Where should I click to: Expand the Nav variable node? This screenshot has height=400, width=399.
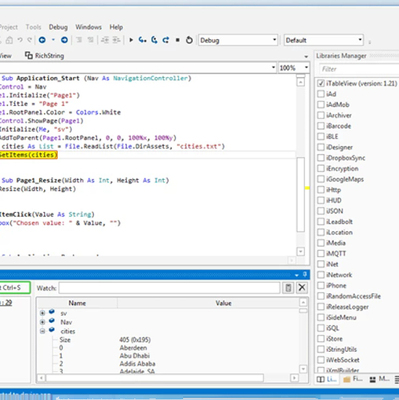coord(42,322)
